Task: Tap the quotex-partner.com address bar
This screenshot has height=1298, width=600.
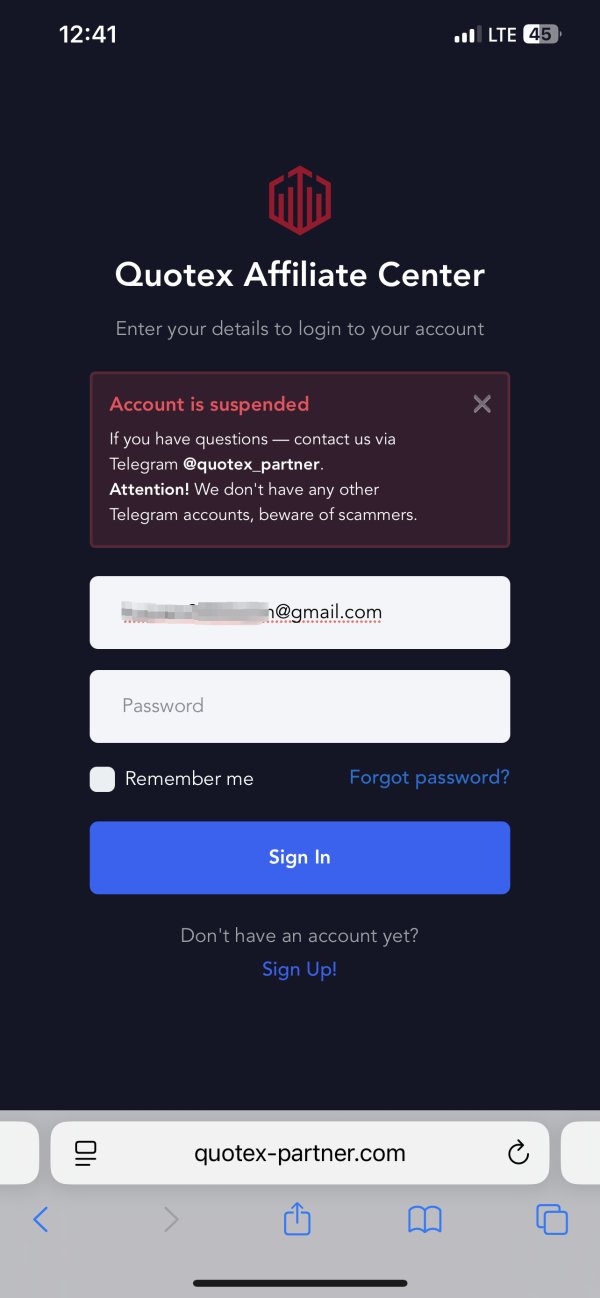Action: click(x=300, y=1153)
